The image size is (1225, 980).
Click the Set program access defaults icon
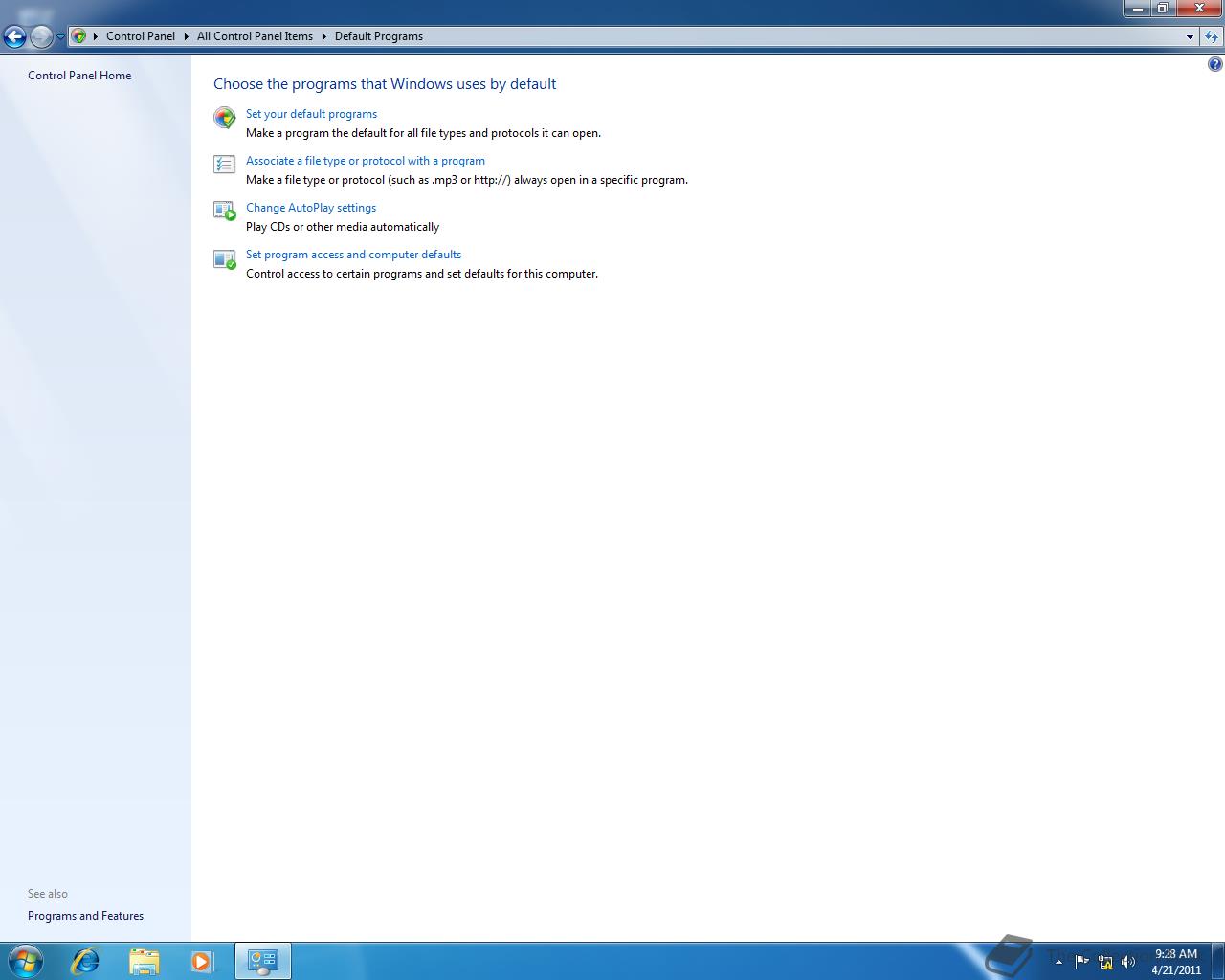pos(224,258)
